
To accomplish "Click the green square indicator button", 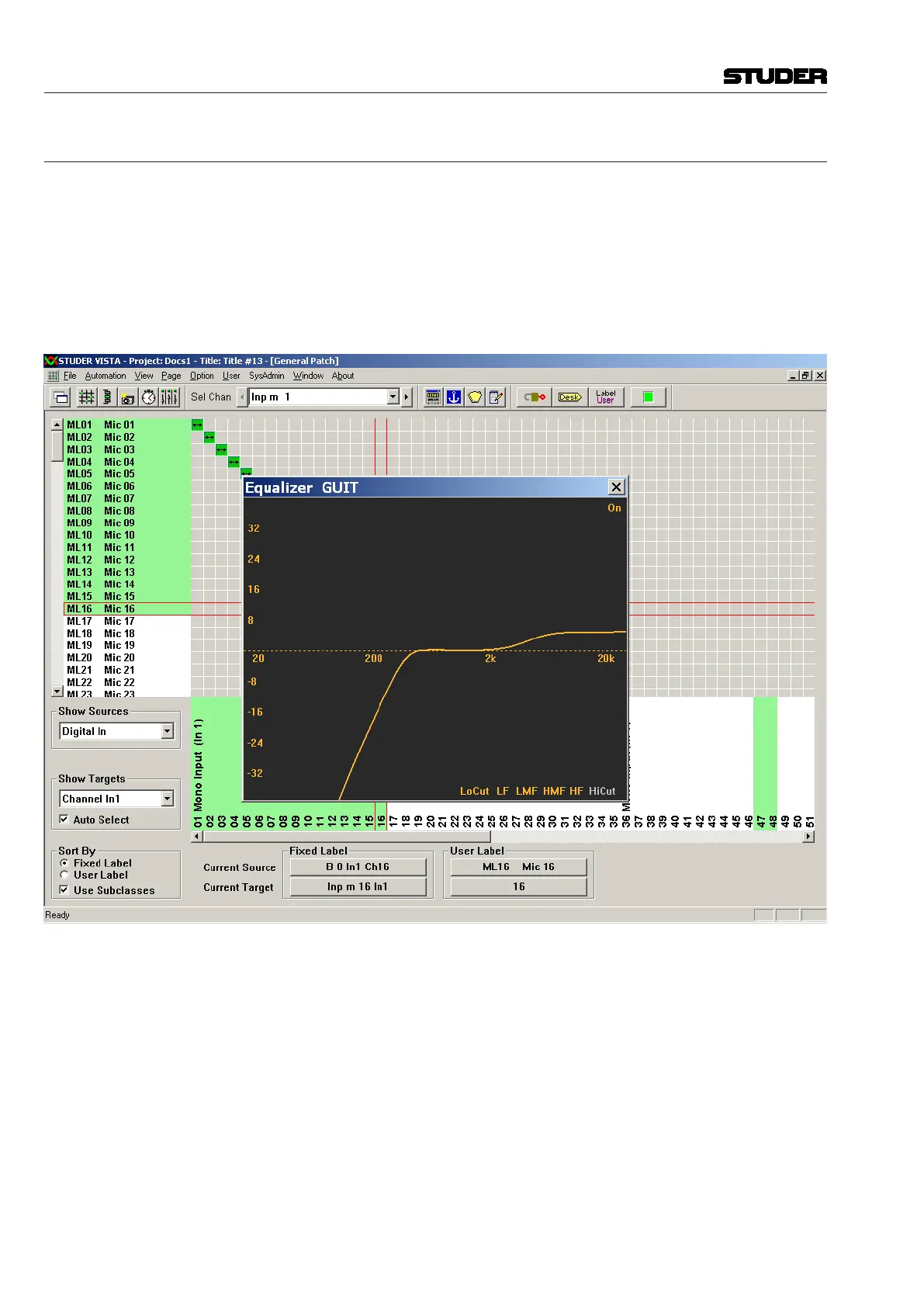I will (x=649, y=397).
